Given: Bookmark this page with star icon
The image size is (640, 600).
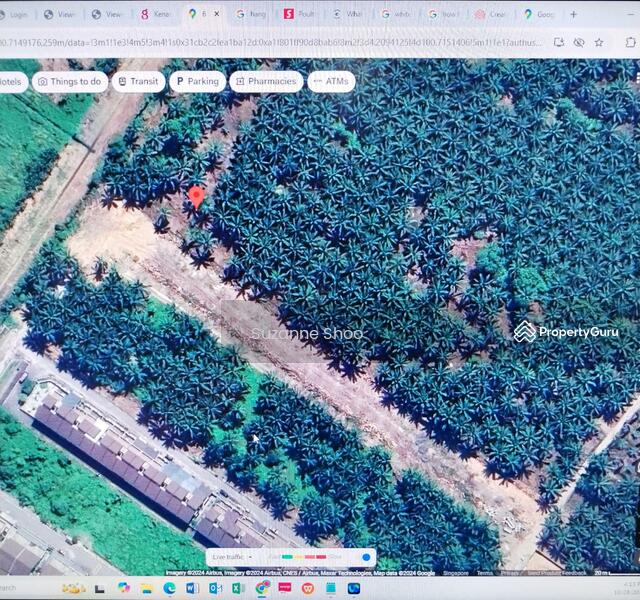Looking at the screenshot, I should coord(598,43).
